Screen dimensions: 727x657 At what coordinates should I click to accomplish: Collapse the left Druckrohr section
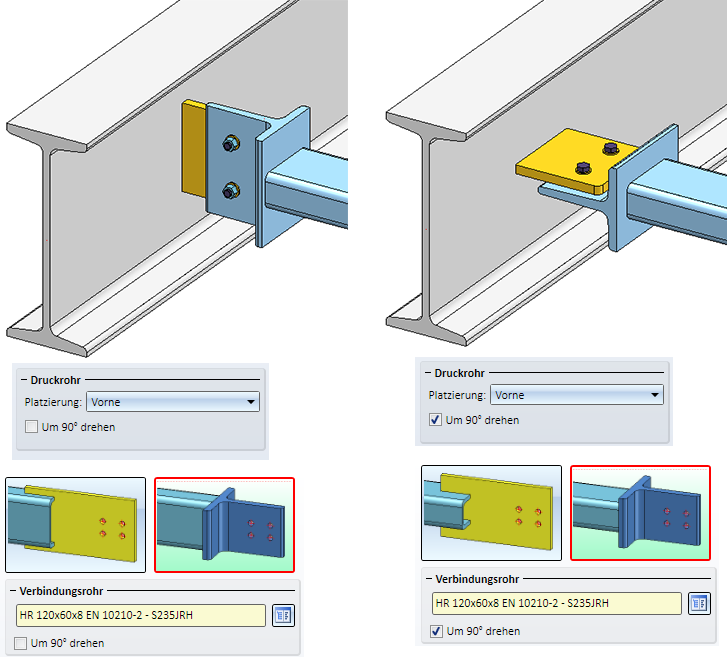pos(24,380)
